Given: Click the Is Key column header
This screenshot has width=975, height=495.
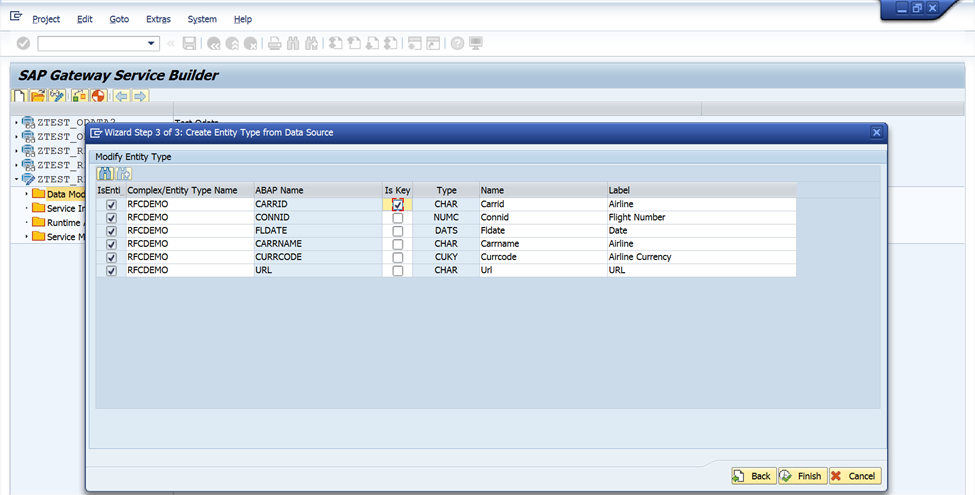Looking at the screenshot, I should click(397, 190).
